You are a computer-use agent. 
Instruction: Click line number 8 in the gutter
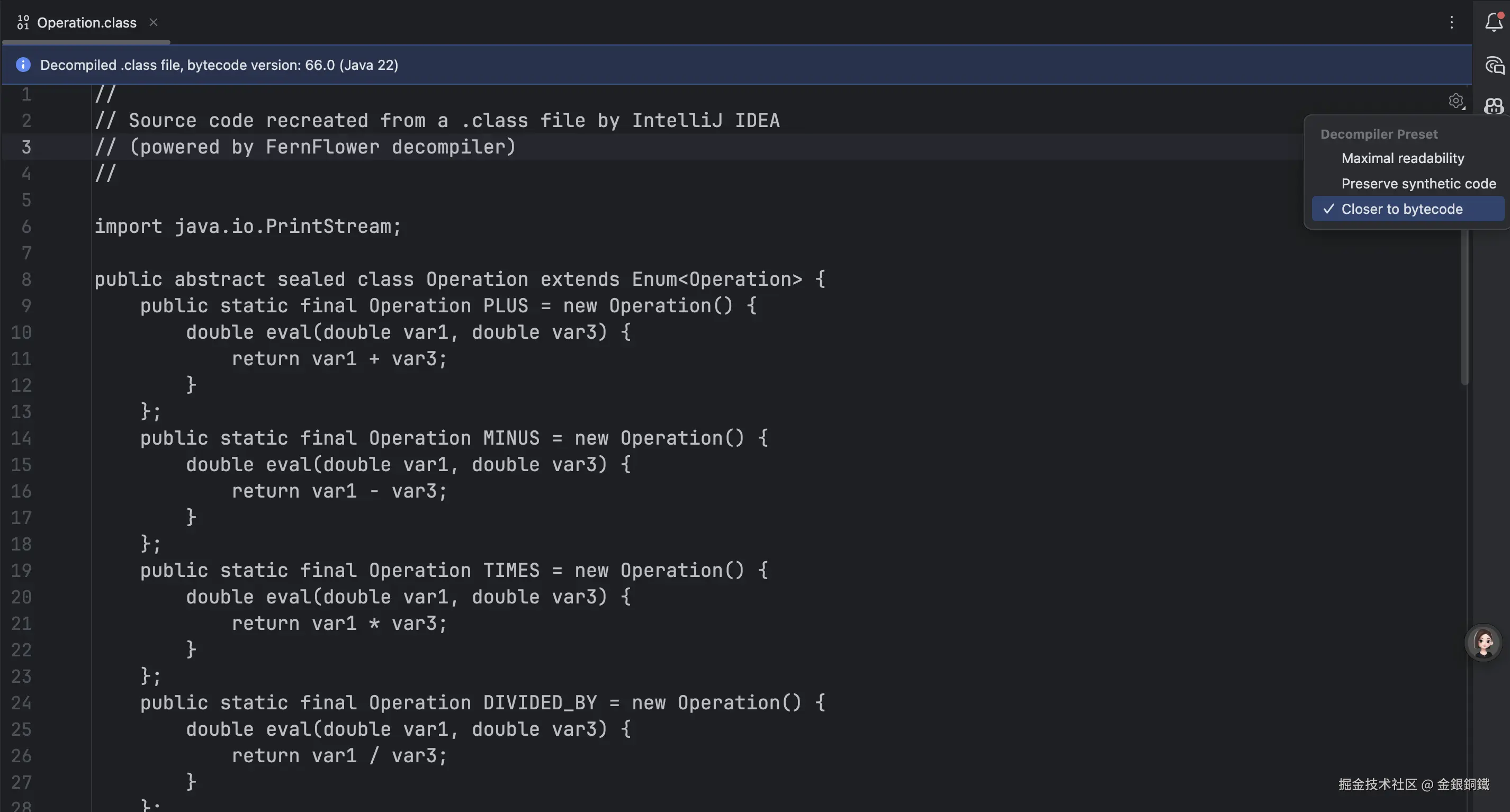(x=26, y=279)
